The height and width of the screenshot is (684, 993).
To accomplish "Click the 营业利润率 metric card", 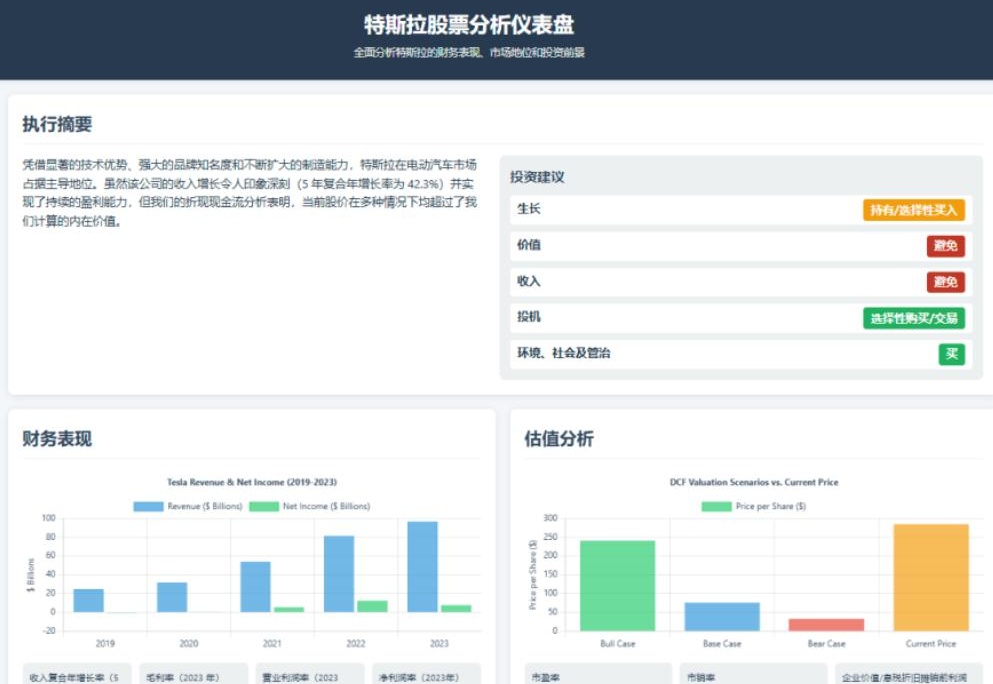I will pos(310,674).
